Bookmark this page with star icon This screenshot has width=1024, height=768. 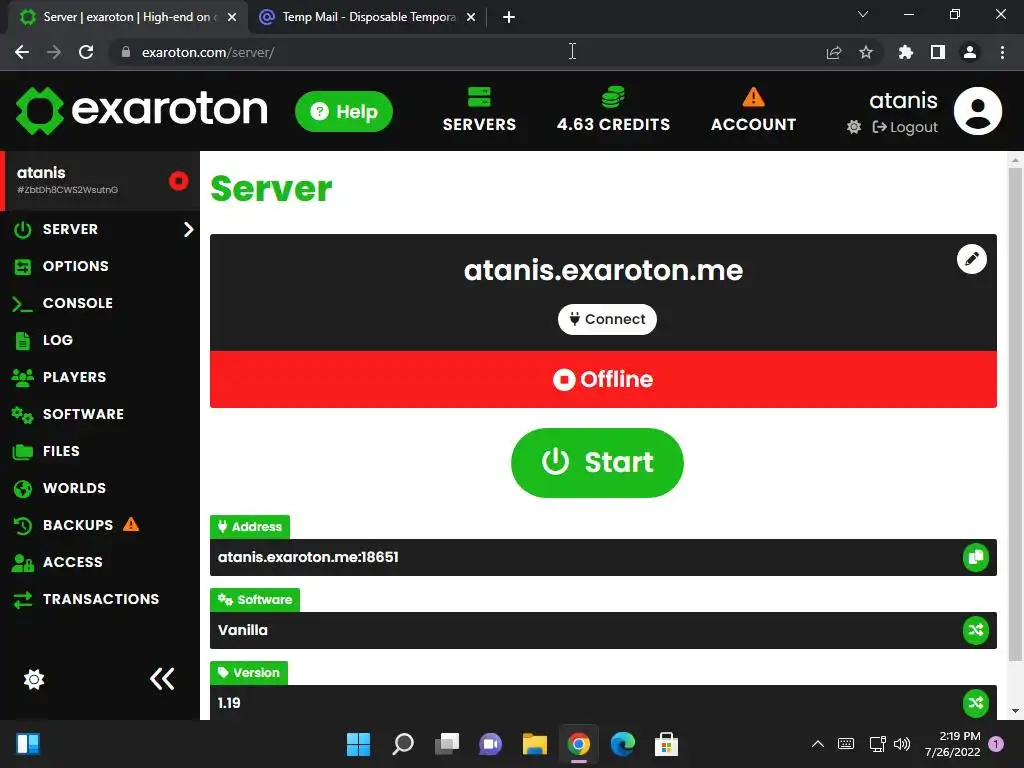coord(866,52)
